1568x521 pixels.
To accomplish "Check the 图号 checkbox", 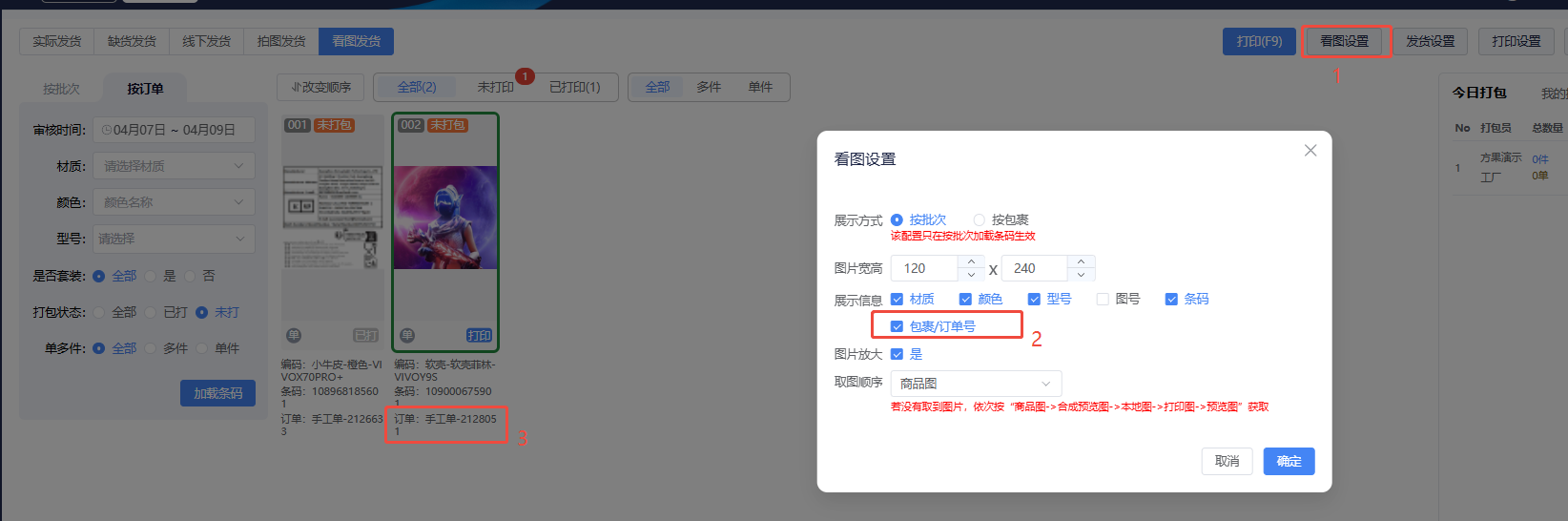I will [x=1103, y=300].
